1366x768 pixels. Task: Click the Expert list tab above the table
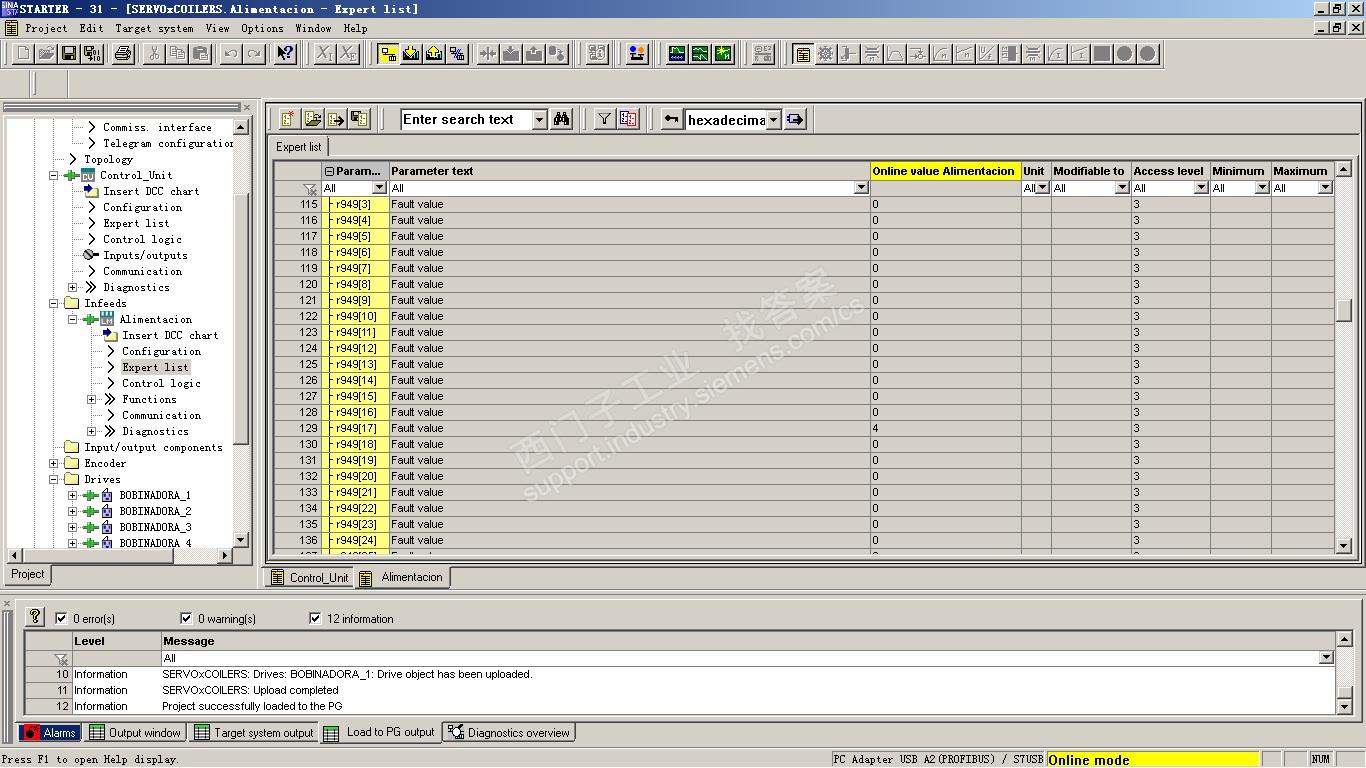point(299,147)
